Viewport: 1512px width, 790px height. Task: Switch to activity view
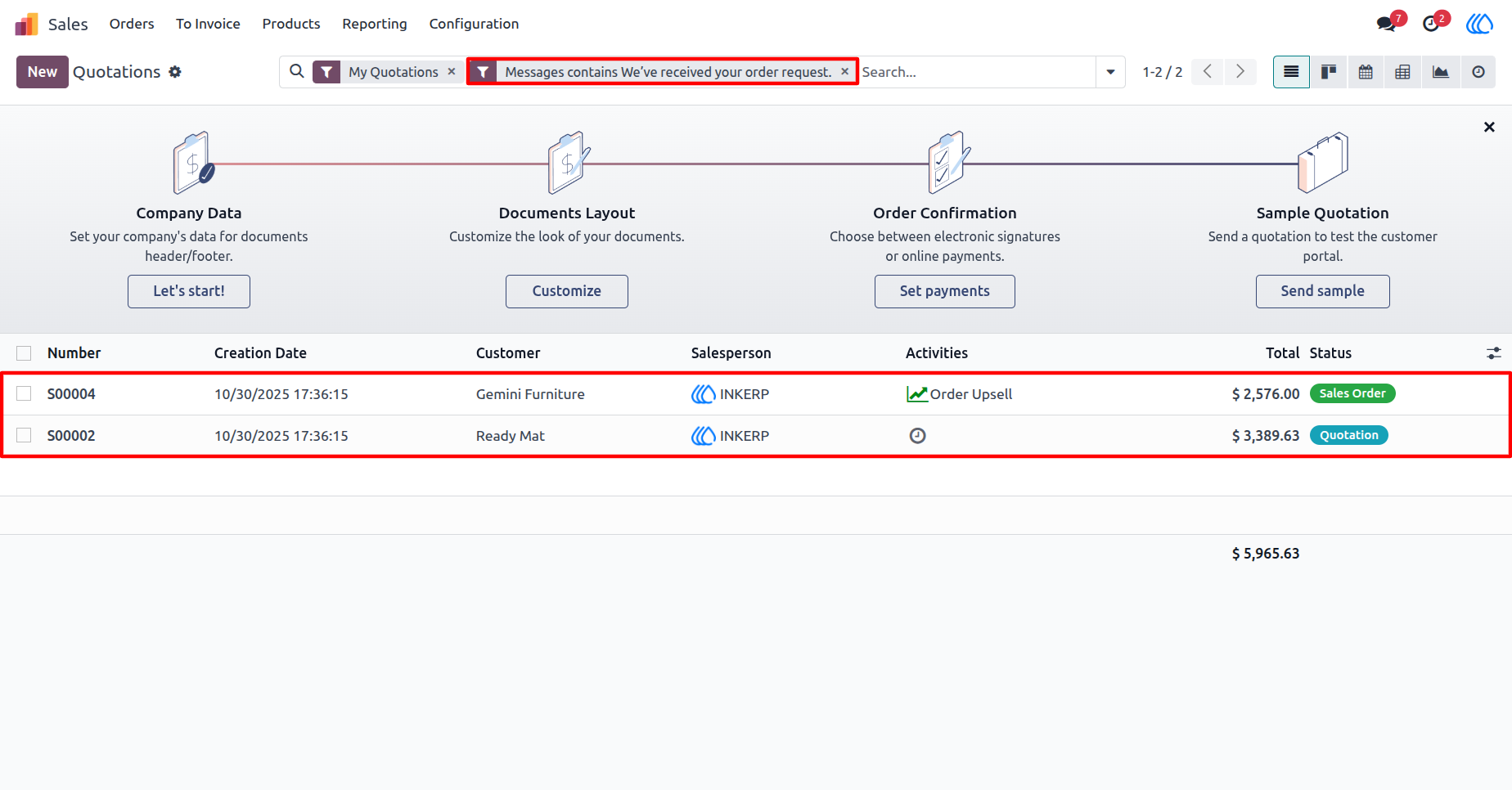tap(1478, 72)
